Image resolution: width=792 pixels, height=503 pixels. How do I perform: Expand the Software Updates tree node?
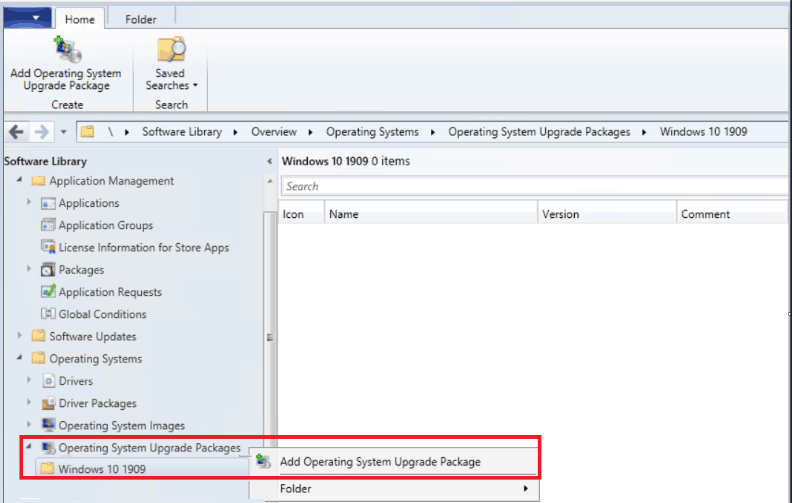(x=19, y=335)
